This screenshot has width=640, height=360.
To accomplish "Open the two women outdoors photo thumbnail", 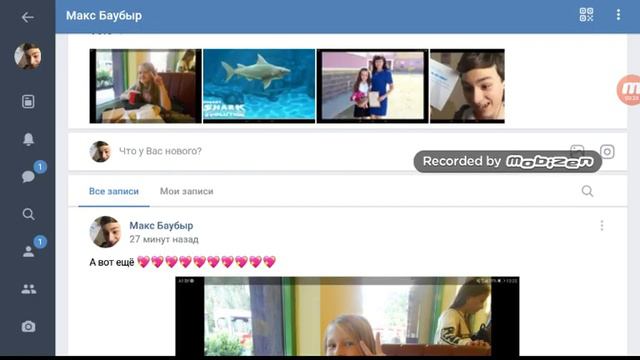I will click(x=373, y=86).
